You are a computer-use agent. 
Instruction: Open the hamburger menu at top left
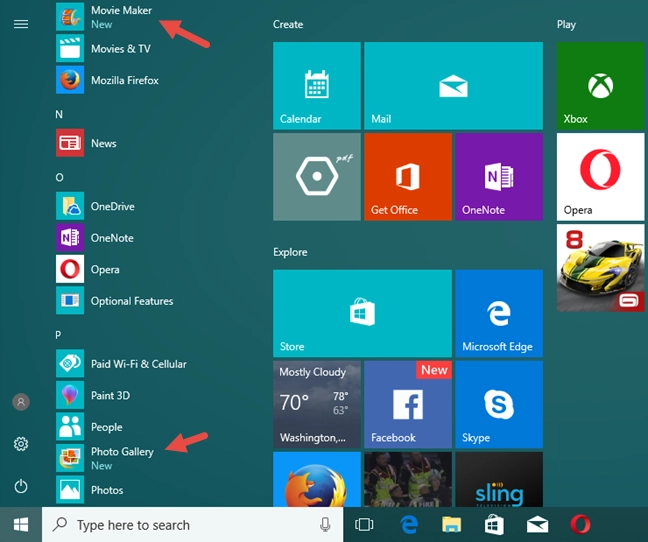[x=21, y=24]
